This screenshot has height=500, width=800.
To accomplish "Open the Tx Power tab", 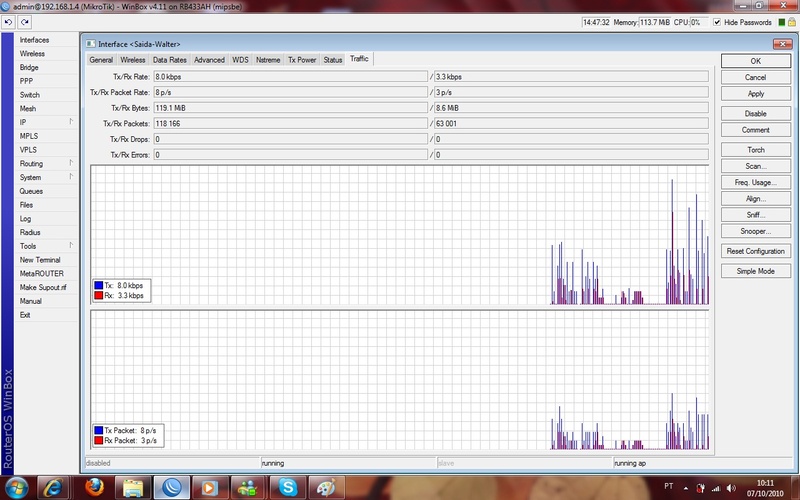I will click(302, 60).
